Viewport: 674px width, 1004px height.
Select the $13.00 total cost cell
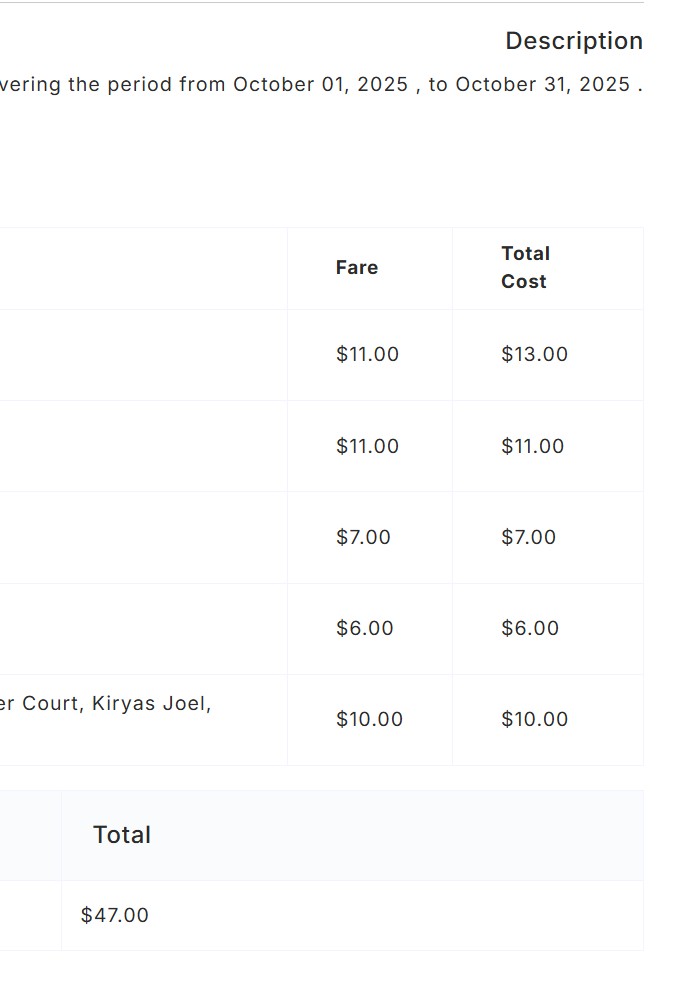[534, 355]
